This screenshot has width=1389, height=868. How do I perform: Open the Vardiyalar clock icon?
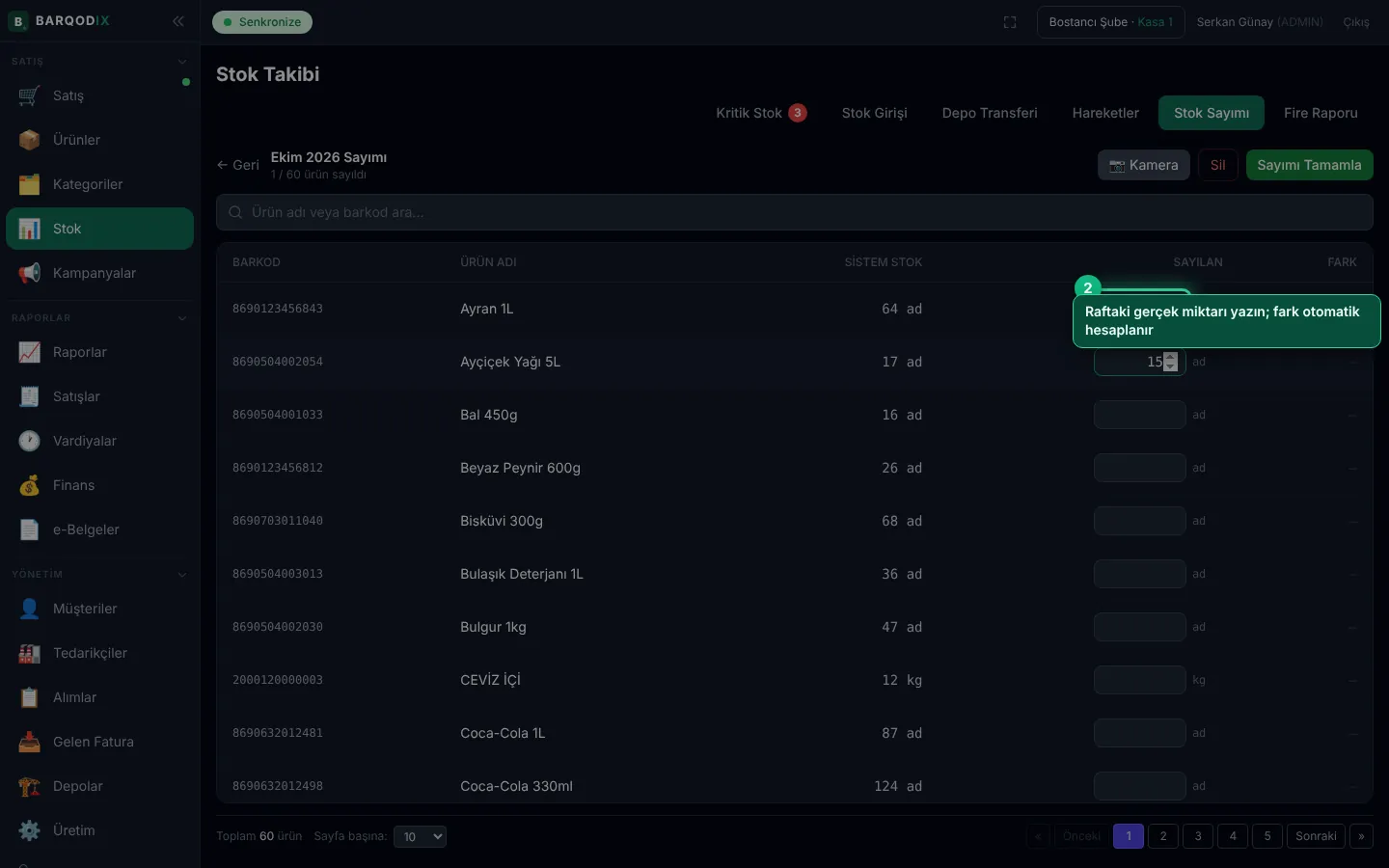(x=29, y=441)
